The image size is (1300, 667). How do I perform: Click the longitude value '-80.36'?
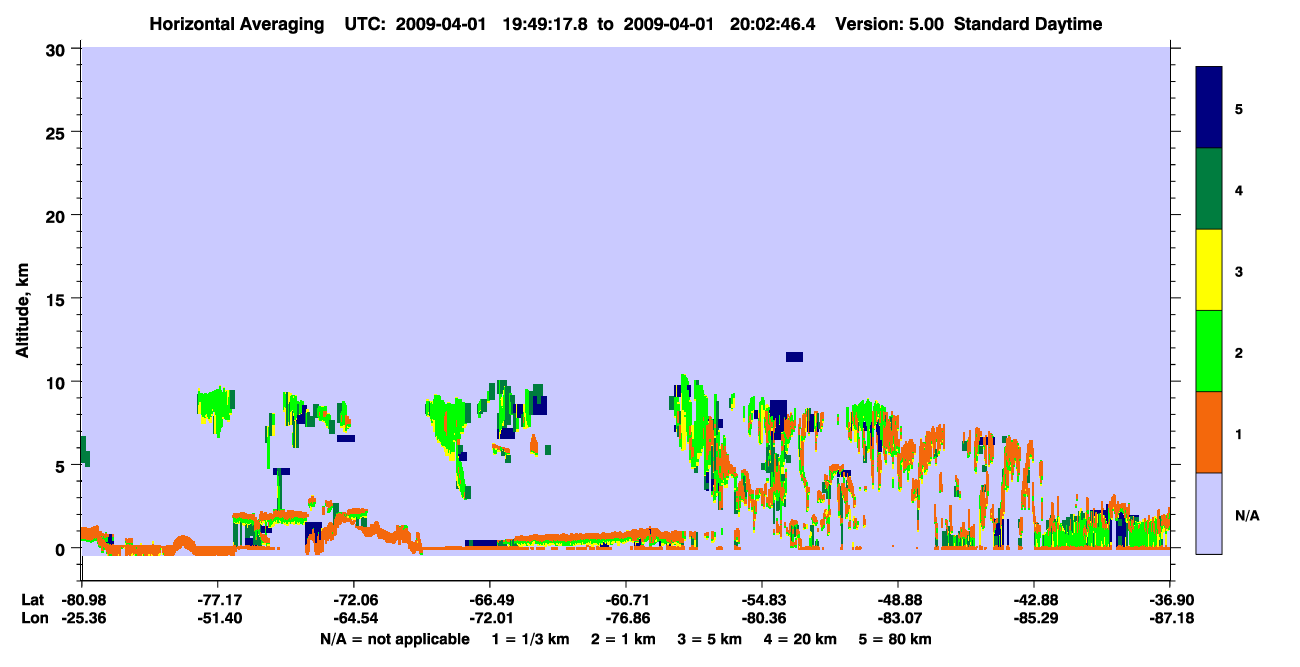pyautogui.click(x=762, y=619)
